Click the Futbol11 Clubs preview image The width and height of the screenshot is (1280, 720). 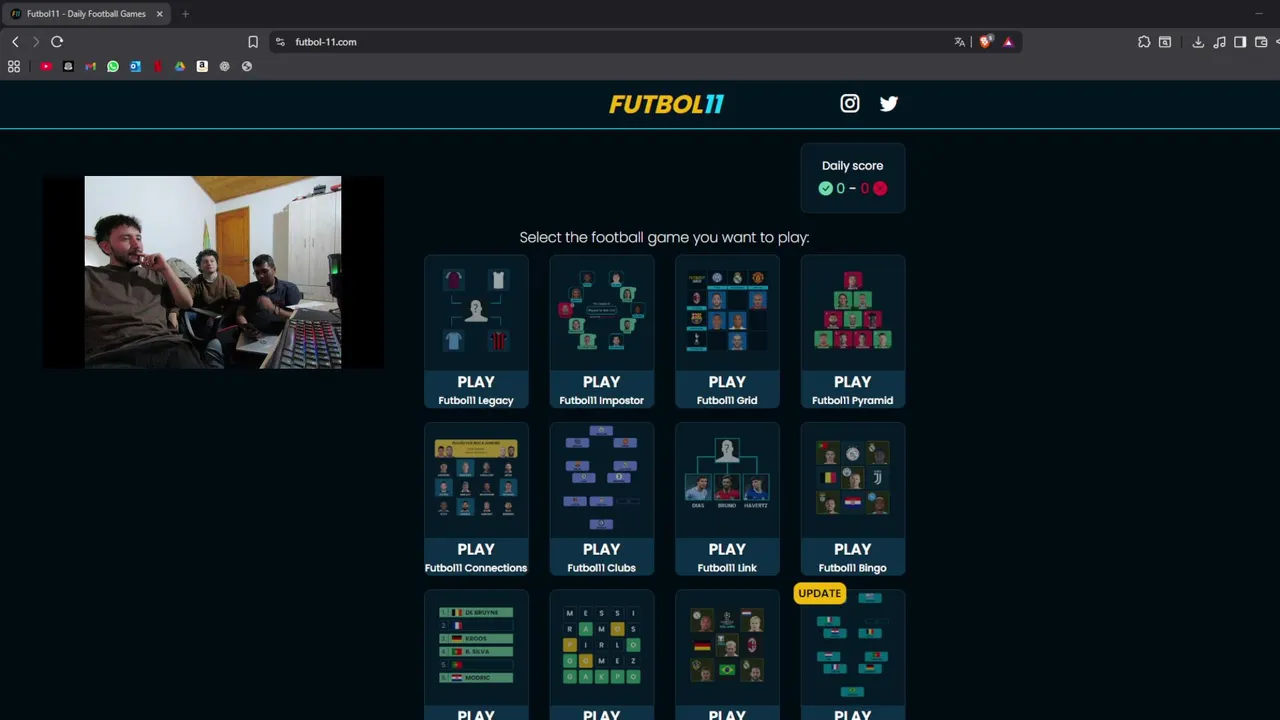[x=601, y=480]
